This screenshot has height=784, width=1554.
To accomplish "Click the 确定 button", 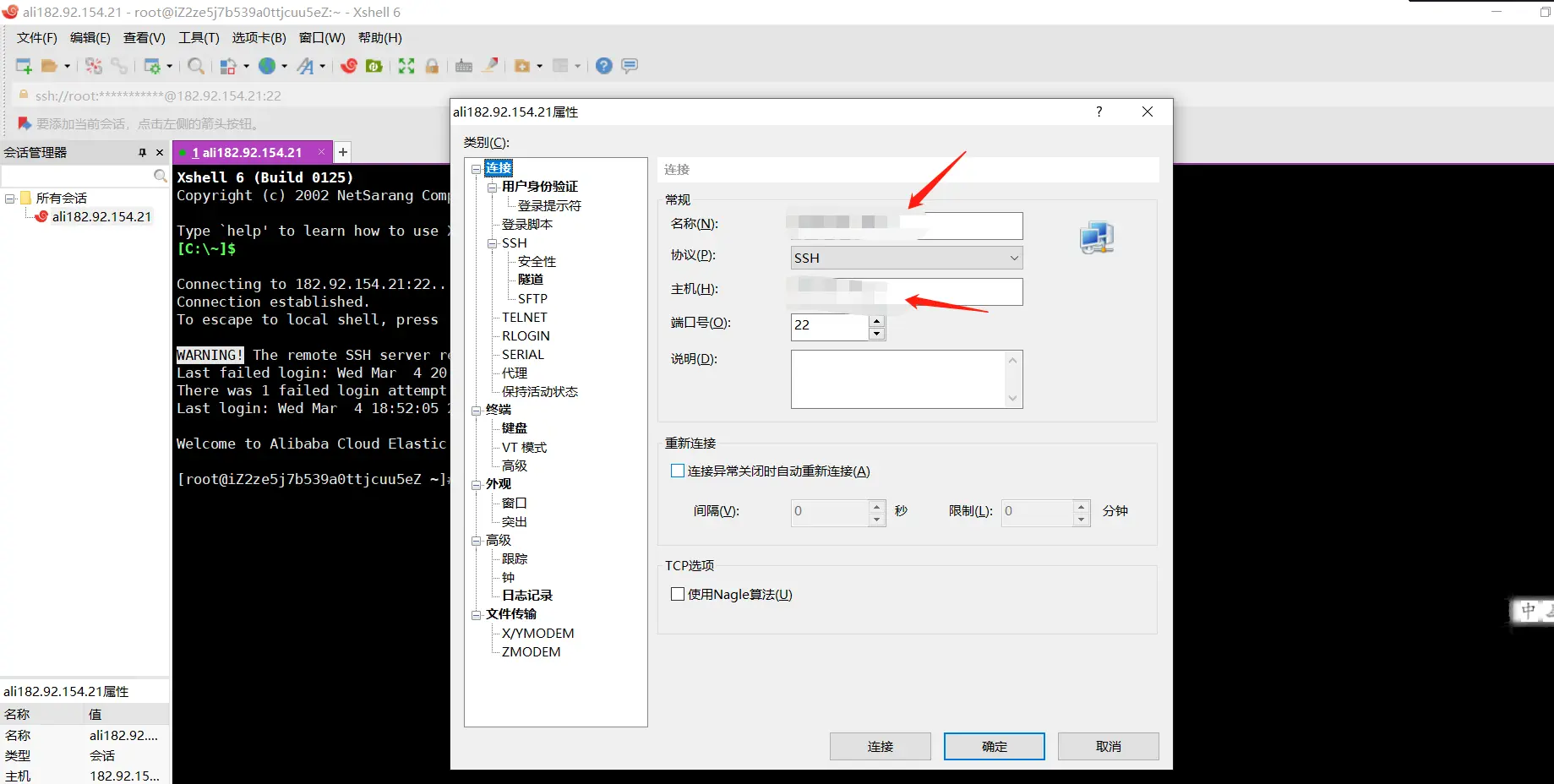I will 995,746.
